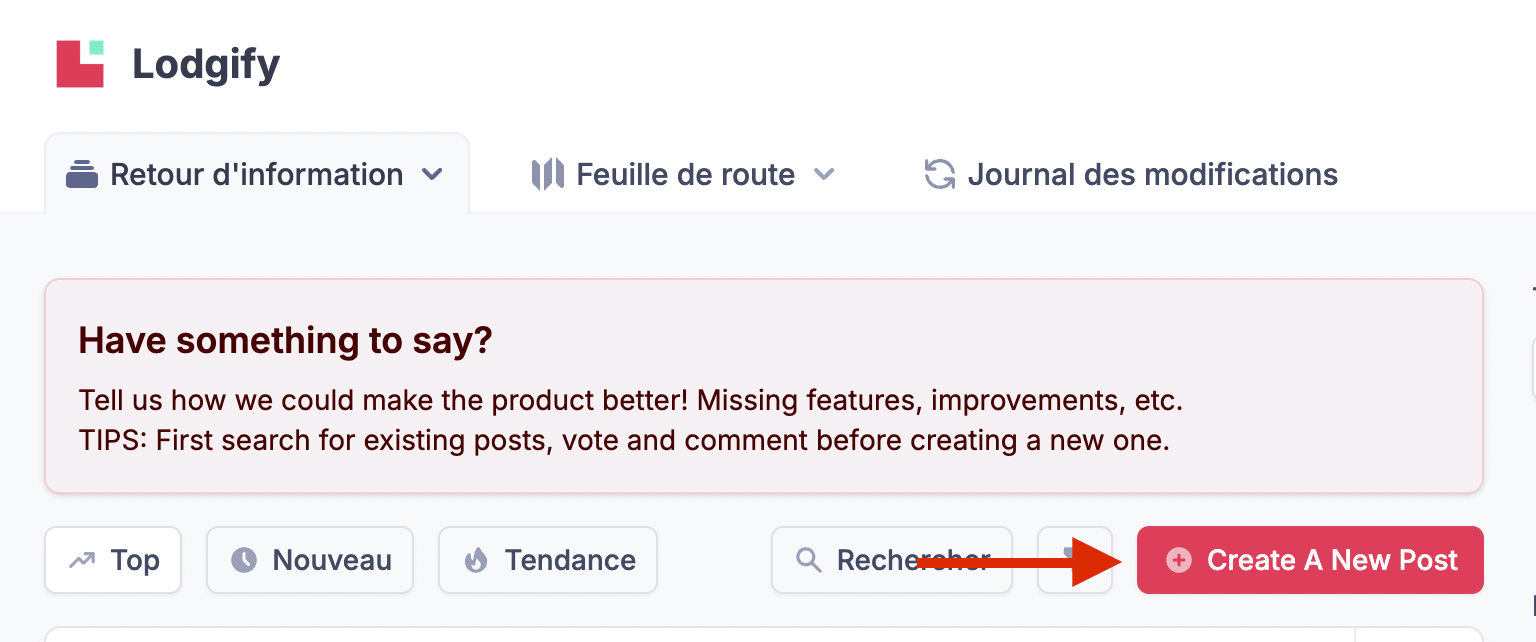Select the Retour d'information tab
Viewport: 1536px width, 642px height.
256,175
